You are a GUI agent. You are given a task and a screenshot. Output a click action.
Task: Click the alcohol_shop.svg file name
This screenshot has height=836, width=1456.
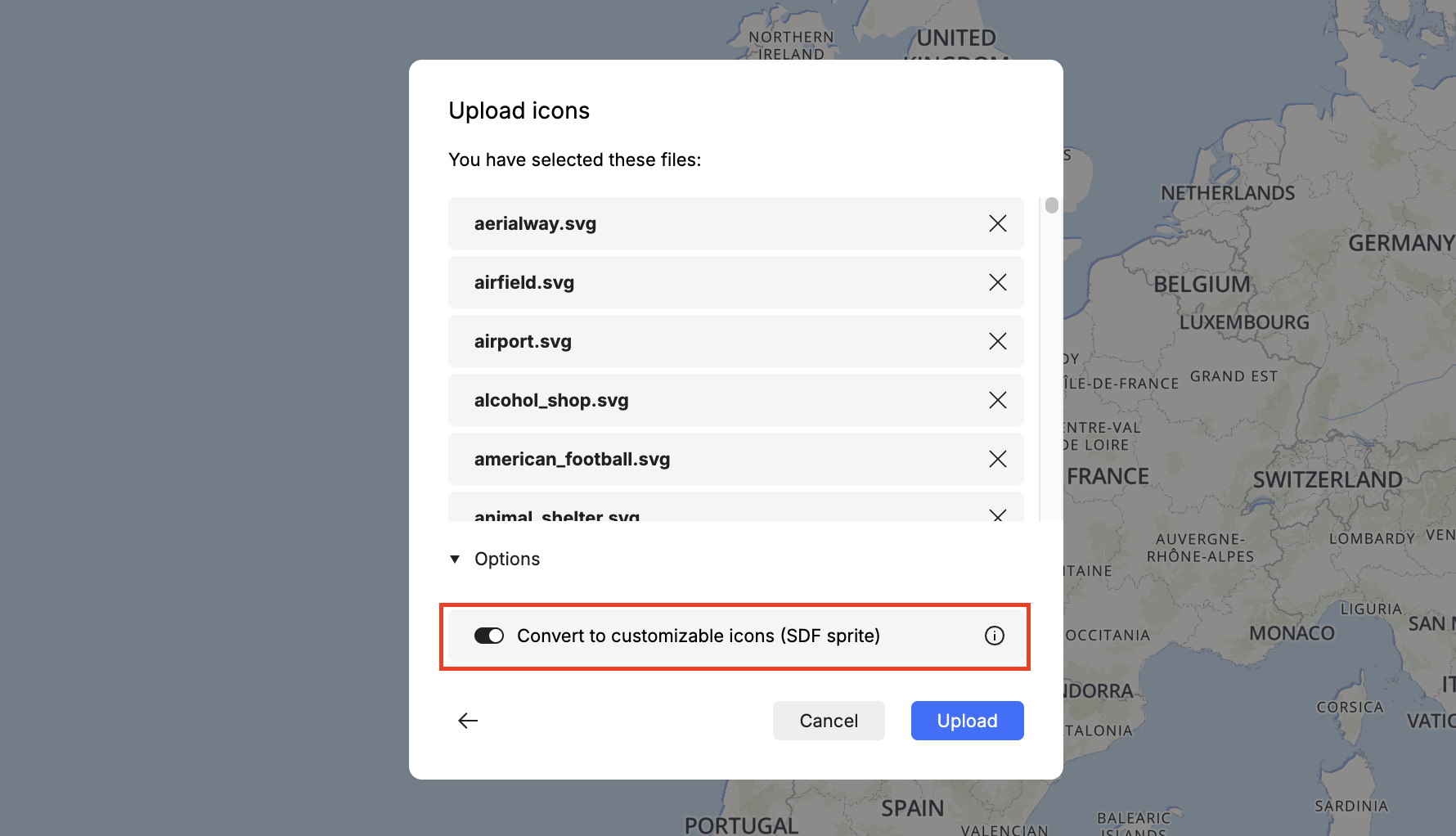click(x=551, y=400)
